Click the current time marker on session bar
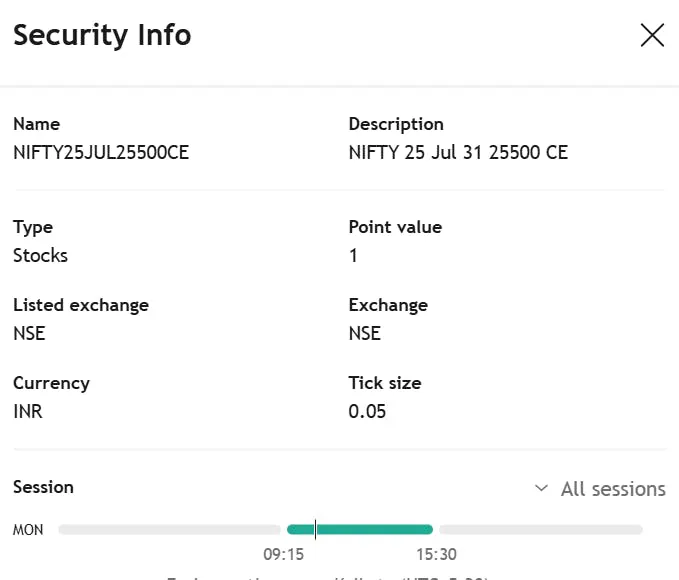Viewport: 679px width, 580px height. click(315, 529)
